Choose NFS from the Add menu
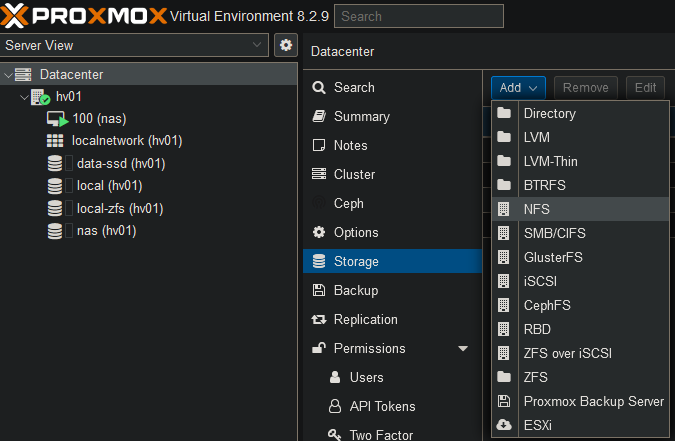Viewport: 675px width, 441px height. [536, 209]
